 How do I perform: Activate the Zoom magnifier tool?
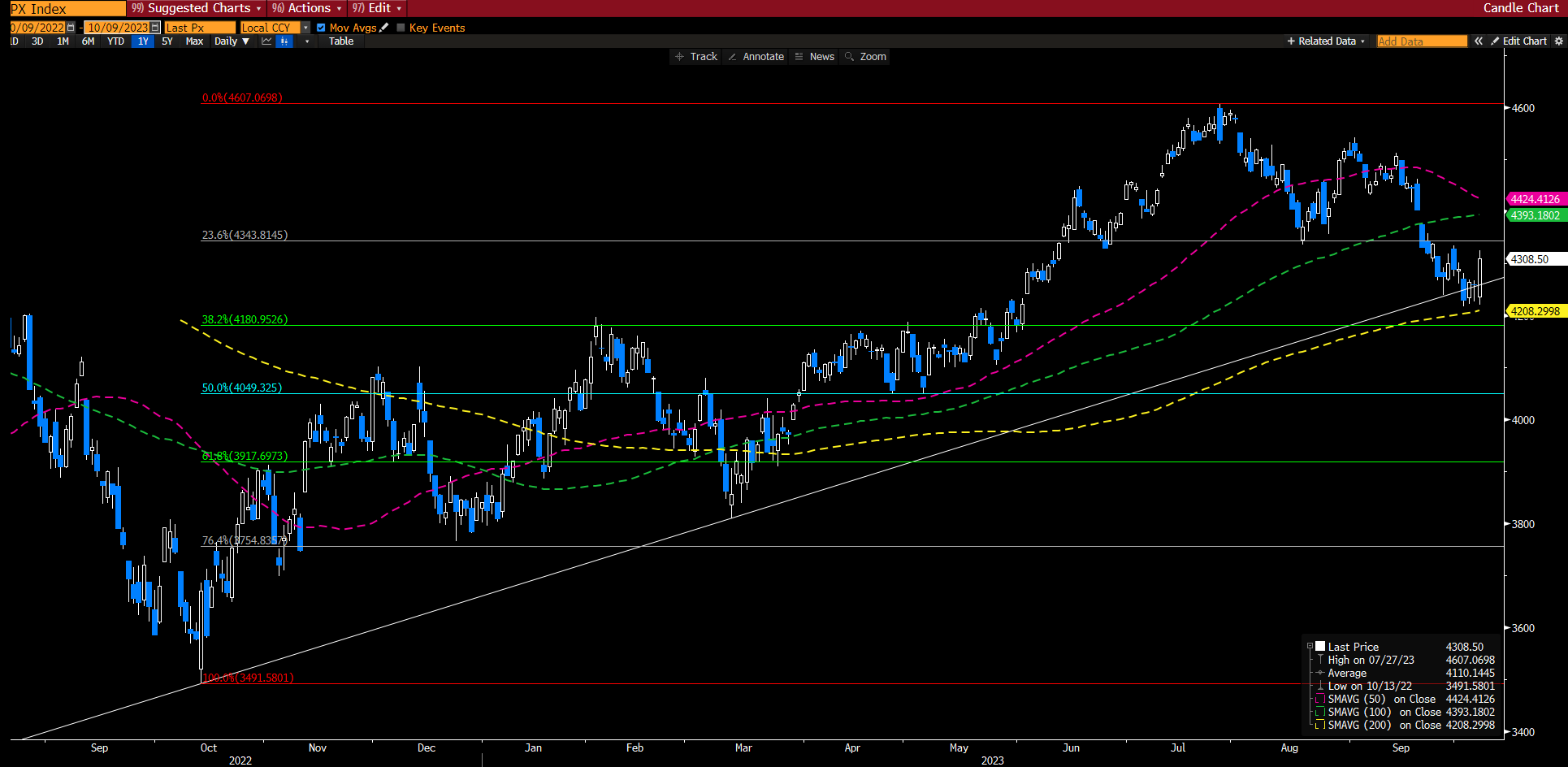[865, 57]
